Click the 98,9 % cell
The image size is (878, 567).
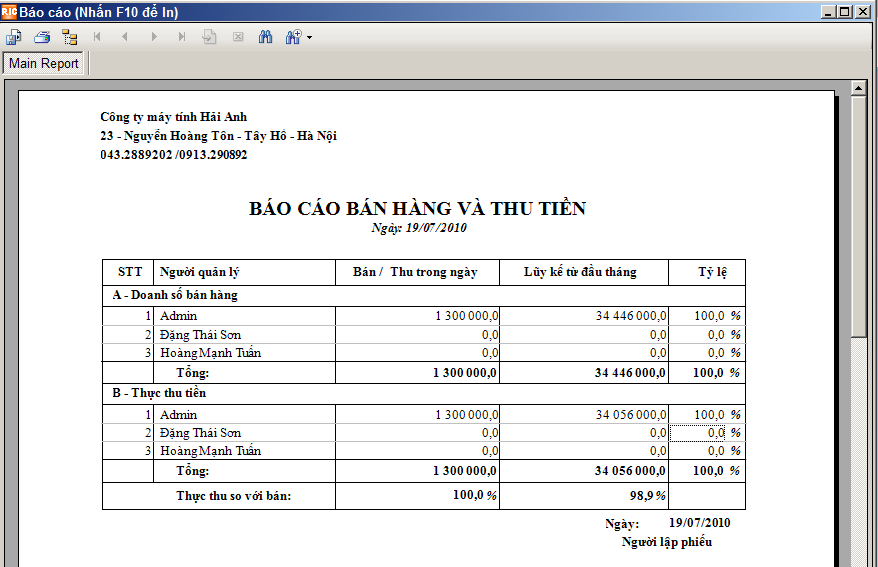pos(647,495)
